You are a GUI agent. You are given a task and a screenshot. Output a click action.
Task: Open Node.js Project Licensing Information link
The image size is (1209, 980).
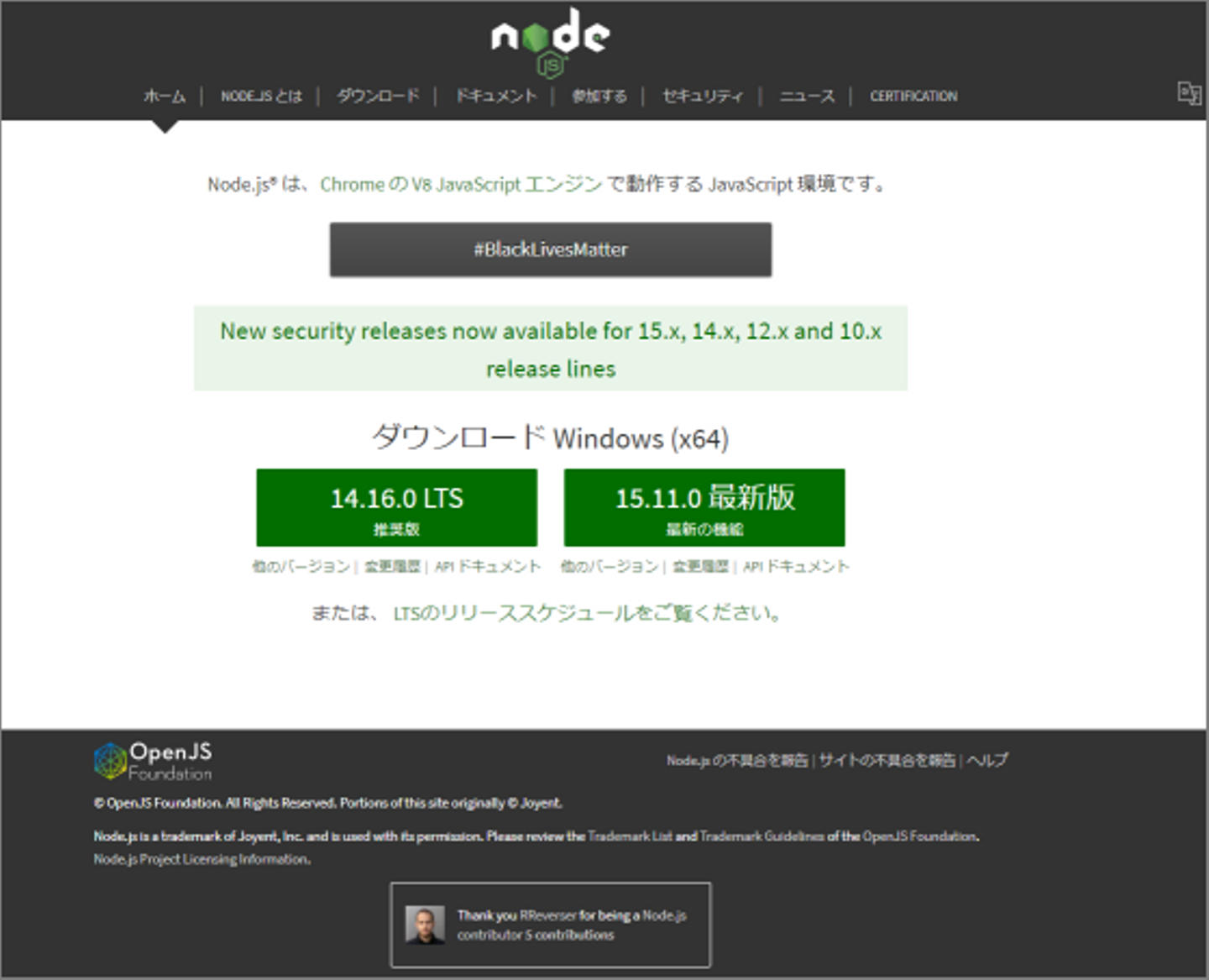201,859
